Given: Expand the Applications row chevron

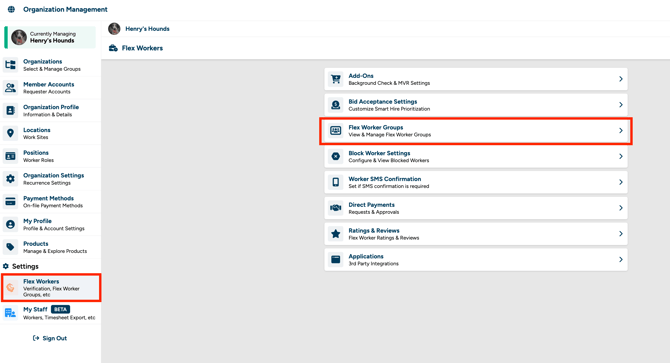Looking at the screenshot, I should pyautogui.click(x=621, y=260).
